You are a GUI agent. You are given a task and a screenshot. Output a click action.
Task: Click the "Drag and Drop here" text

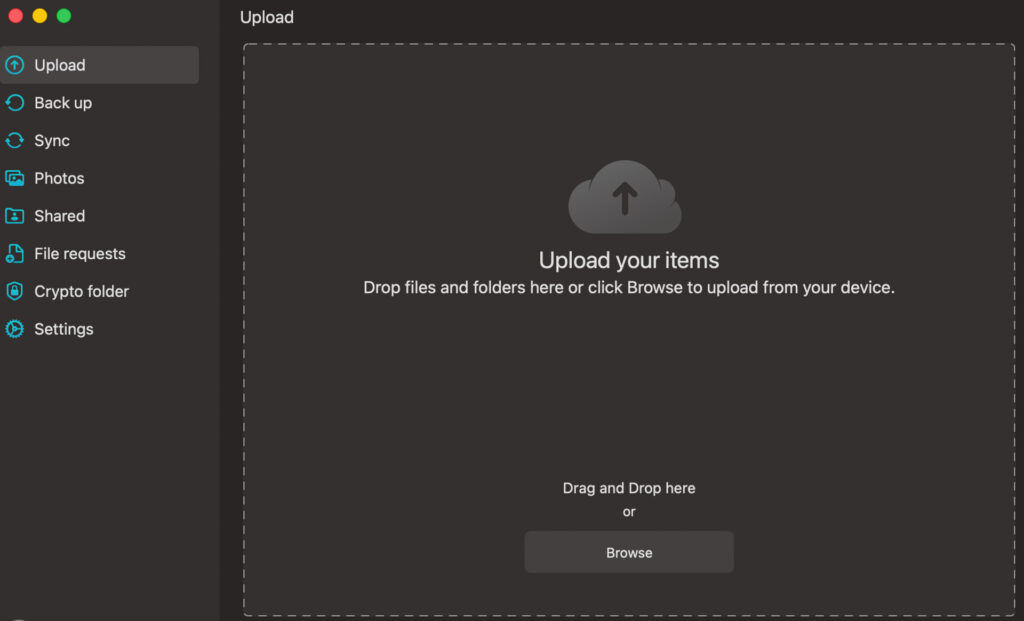tap(629, 488)
